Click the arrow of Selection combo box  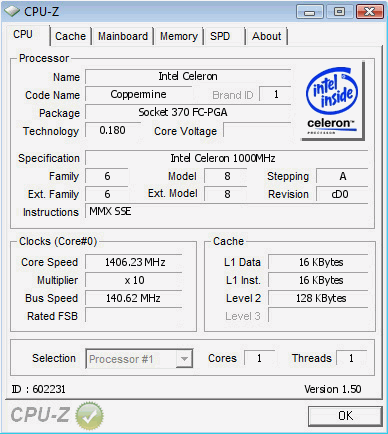pyautogui.click(x=184, y=359)
